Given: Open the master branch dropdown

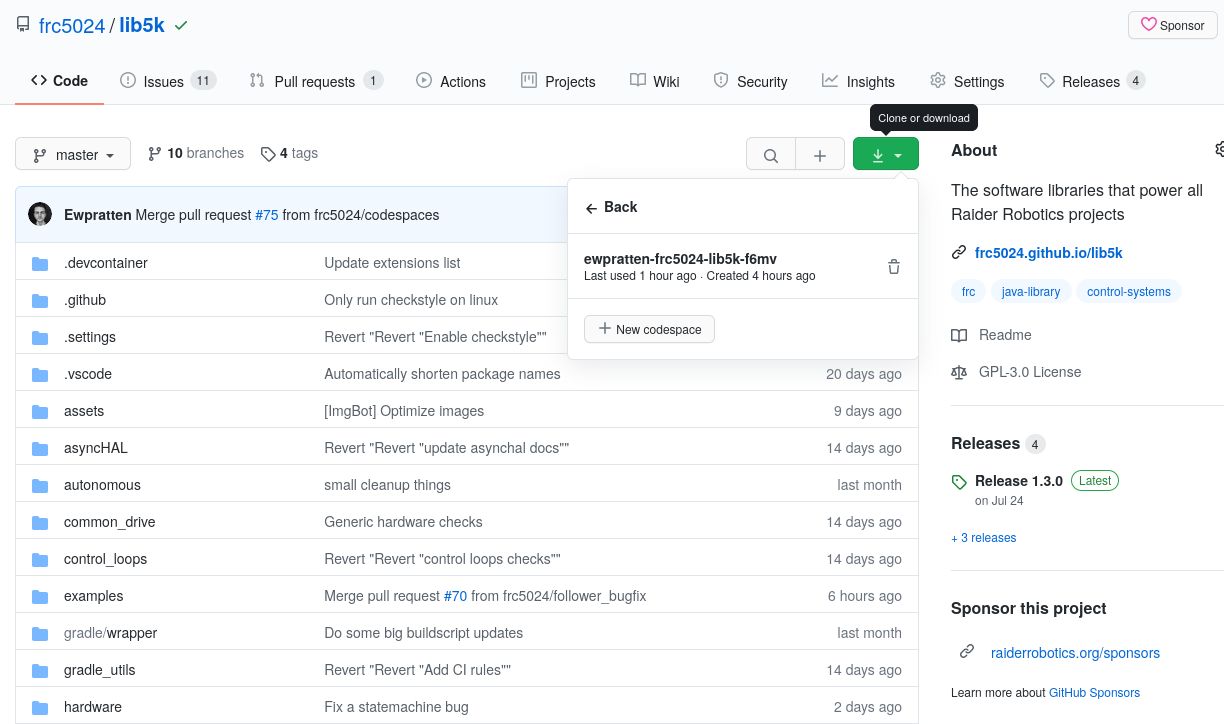Looking at the screenshot, I should [x=73, y=155].
